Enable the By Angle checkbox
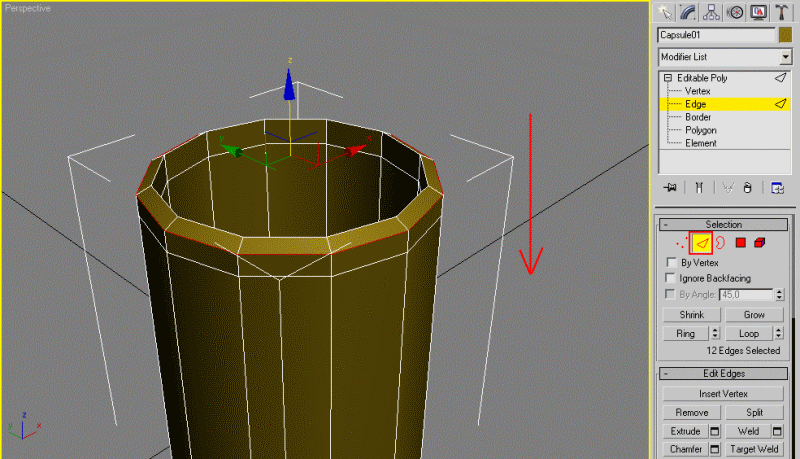The height and width of the screenshot is (459, 800). pos(670,294)
